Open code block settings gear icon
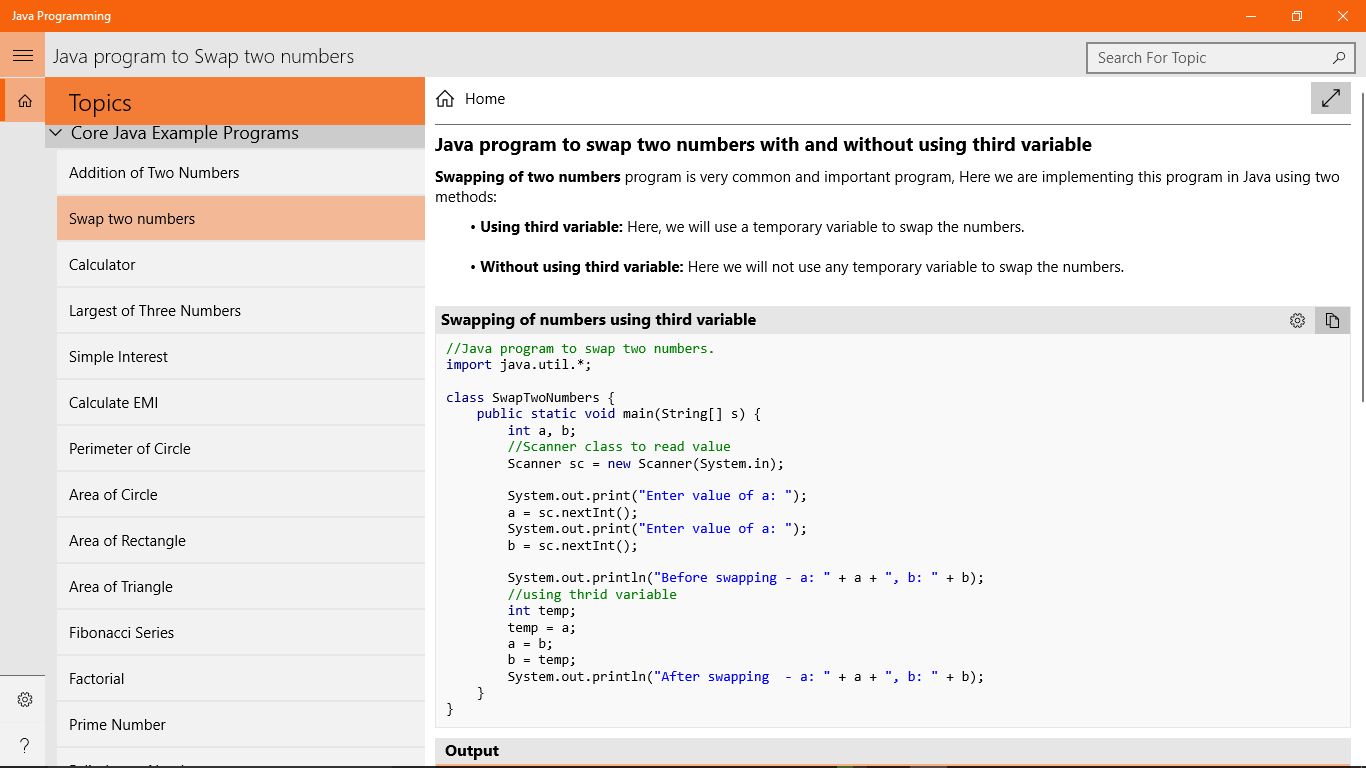The width and height of the screenshot is (1366, 768). [1297, 320]
